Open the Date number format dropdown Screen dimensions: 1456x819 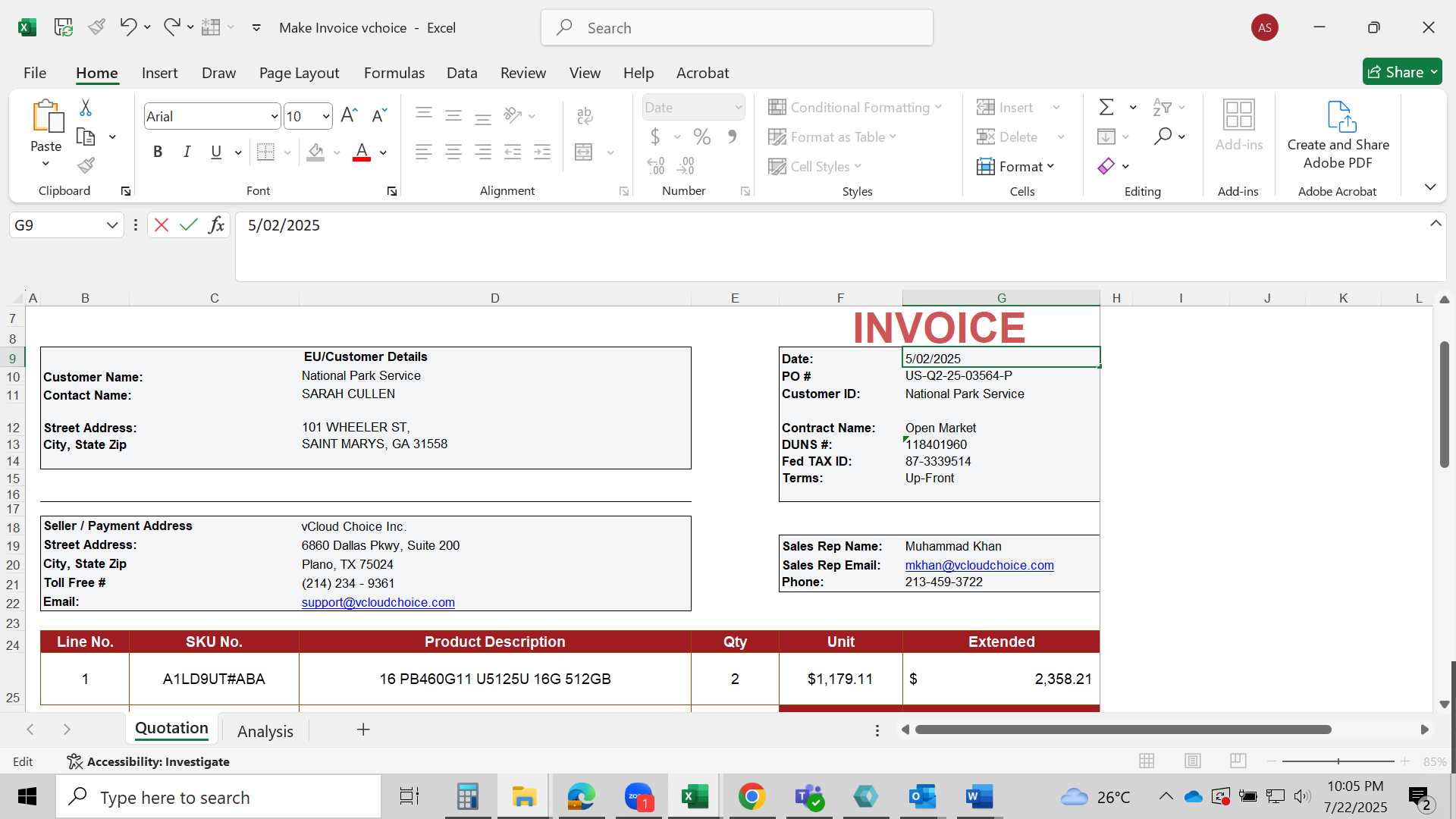pos(738,108)
